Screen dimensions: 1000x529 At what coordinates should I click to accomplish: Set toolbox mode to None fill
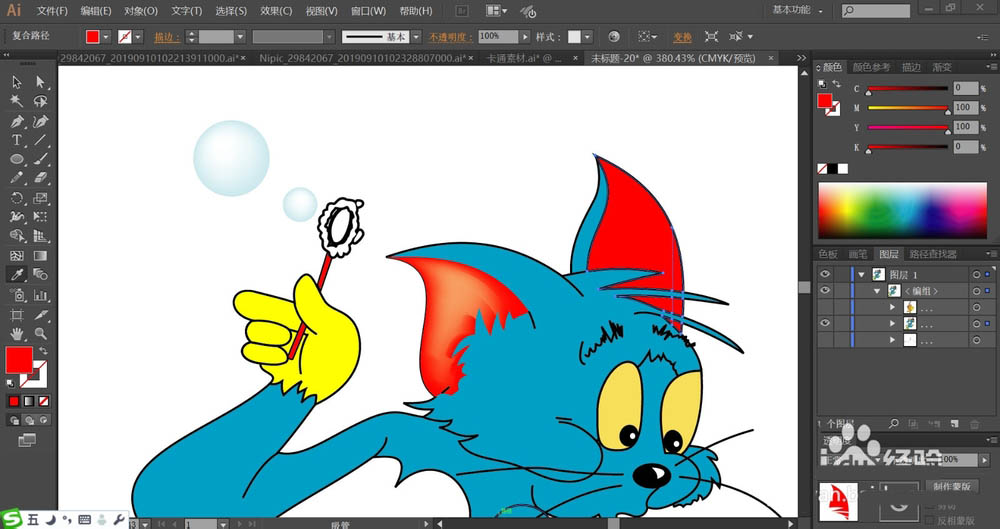43,401
